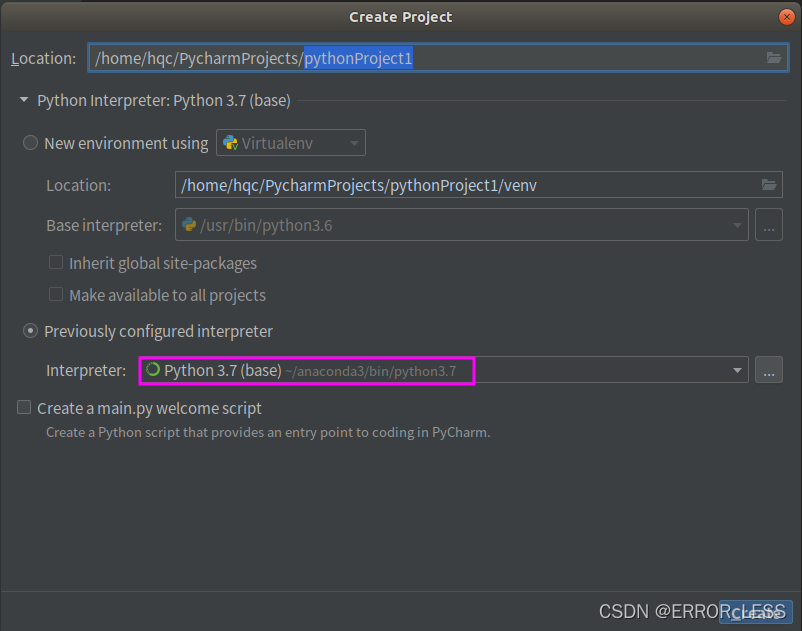Close the Create Project dialog

tap(786, 17)
